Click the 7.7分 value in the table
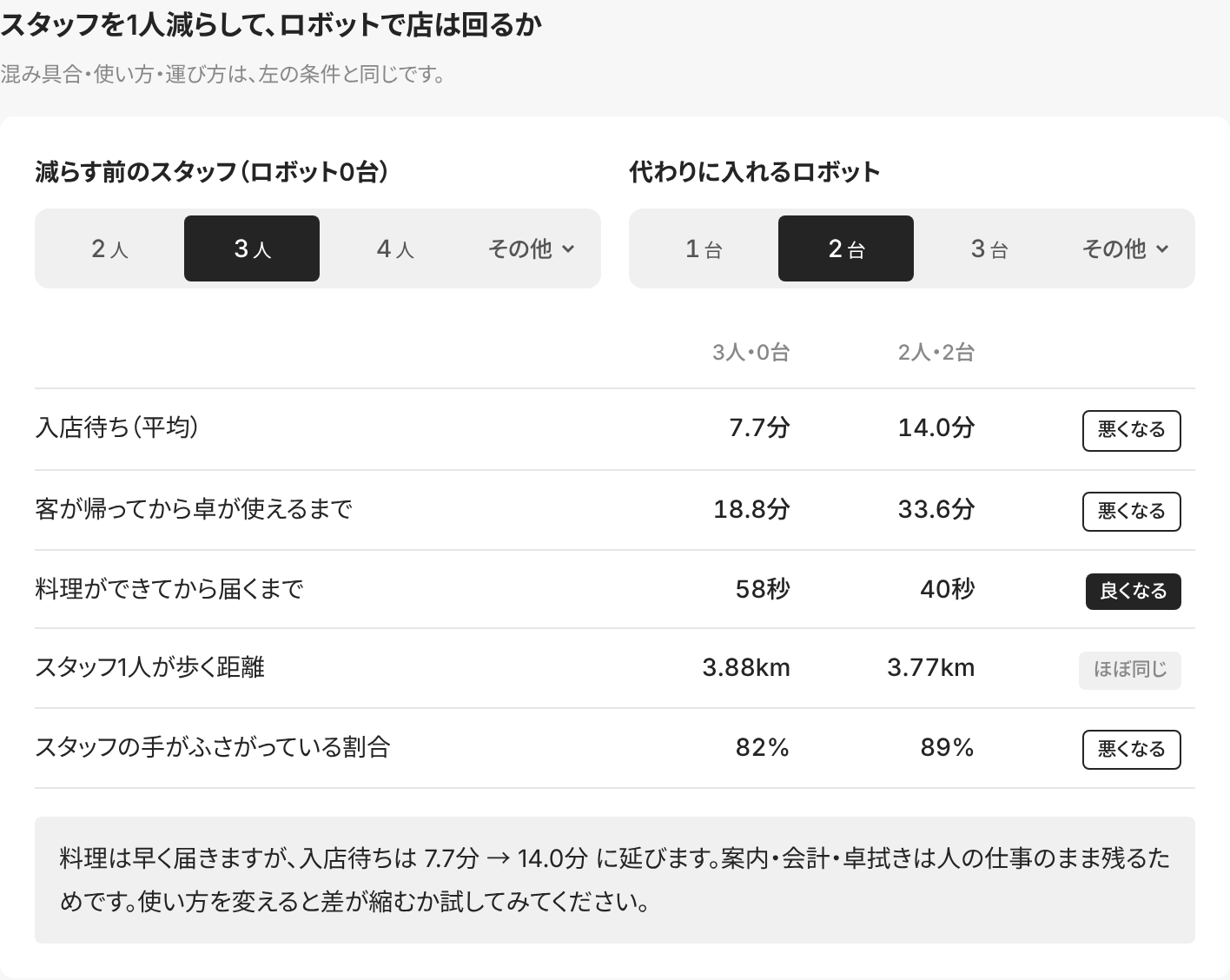This screenshot has height=980, width=1230. click(x=759, y=427)
